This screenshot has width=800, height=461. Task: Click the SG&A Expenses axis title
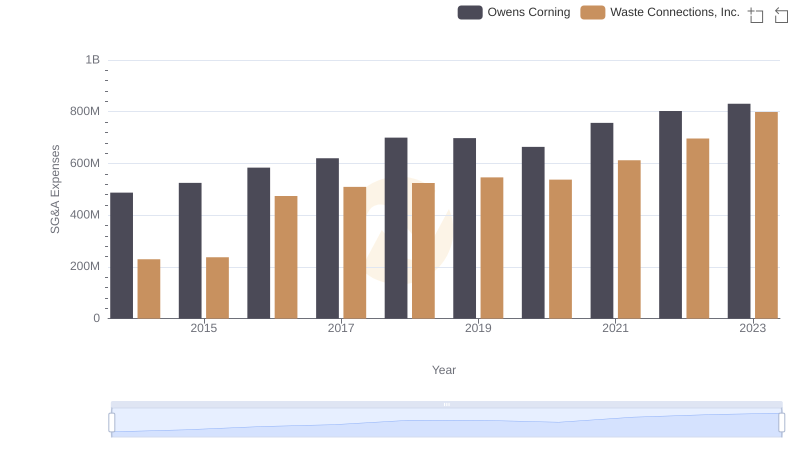click(55, 189)
